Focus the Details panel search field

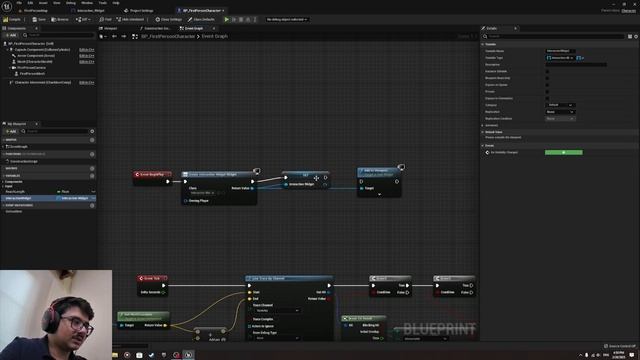tap(554, 36)
